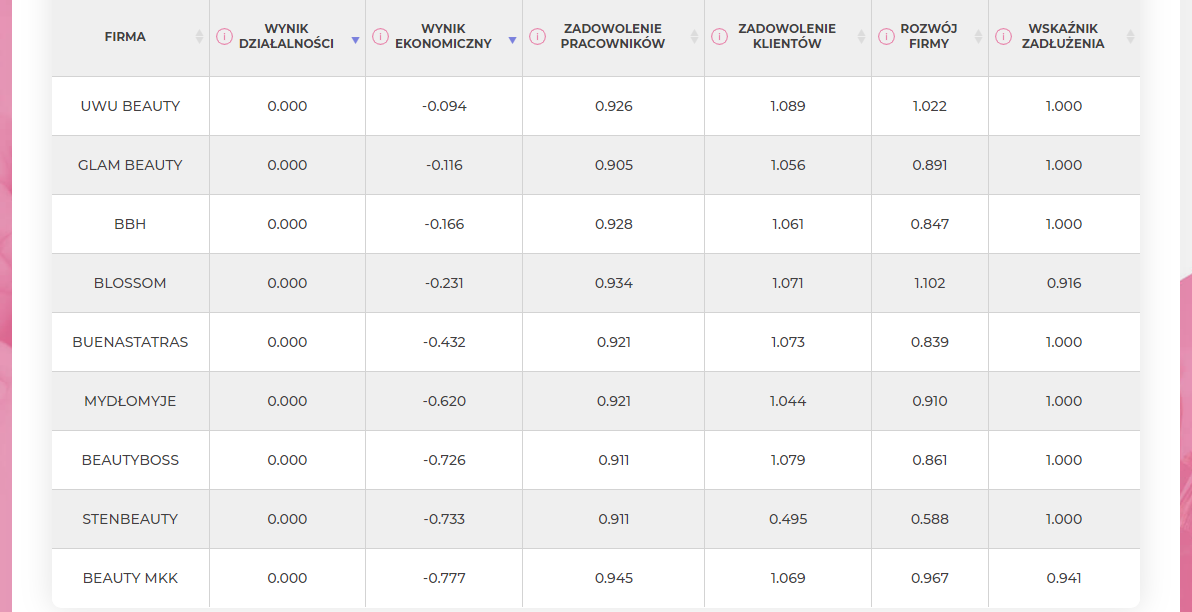Toggle sort arrow on Wynik Działalności
The width and height of the screenshot is (1192, 612).
[x=355, y=40]
